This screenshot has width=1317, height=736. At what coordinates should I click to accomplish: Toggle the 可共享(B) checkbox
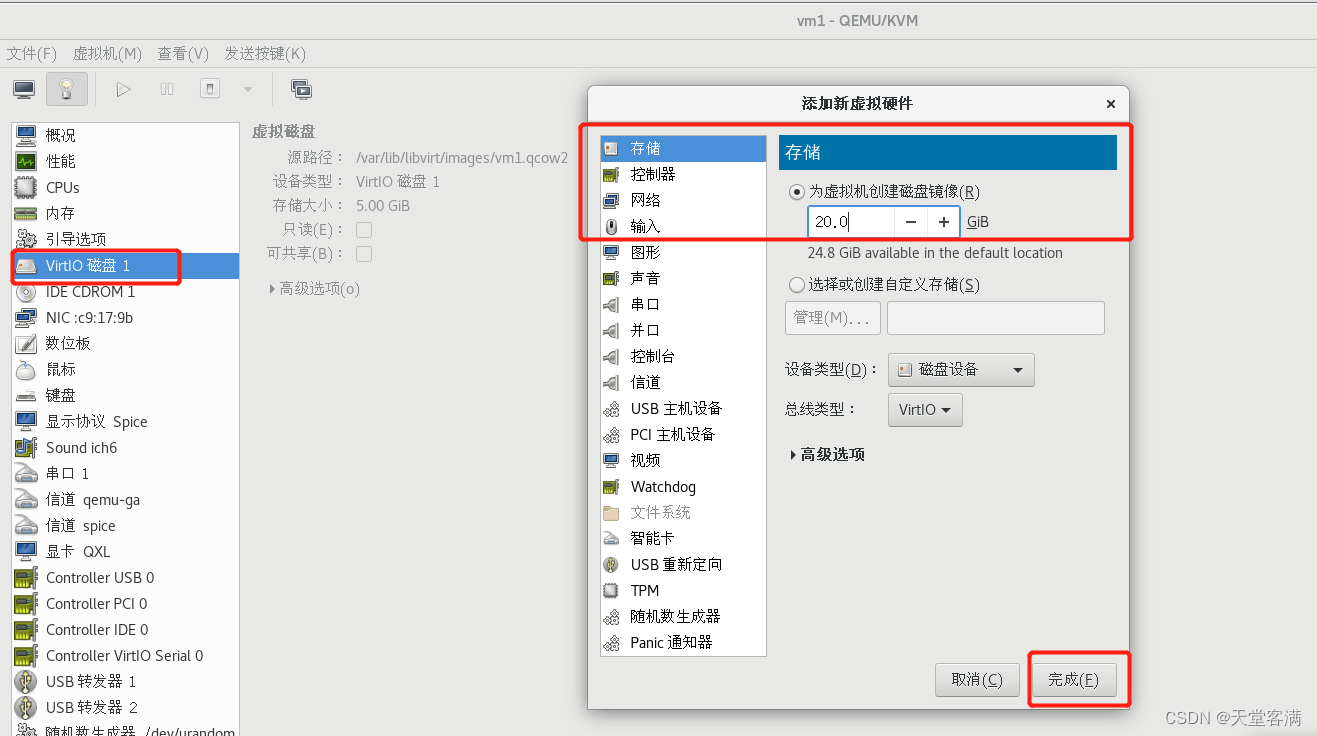(364, 254)
